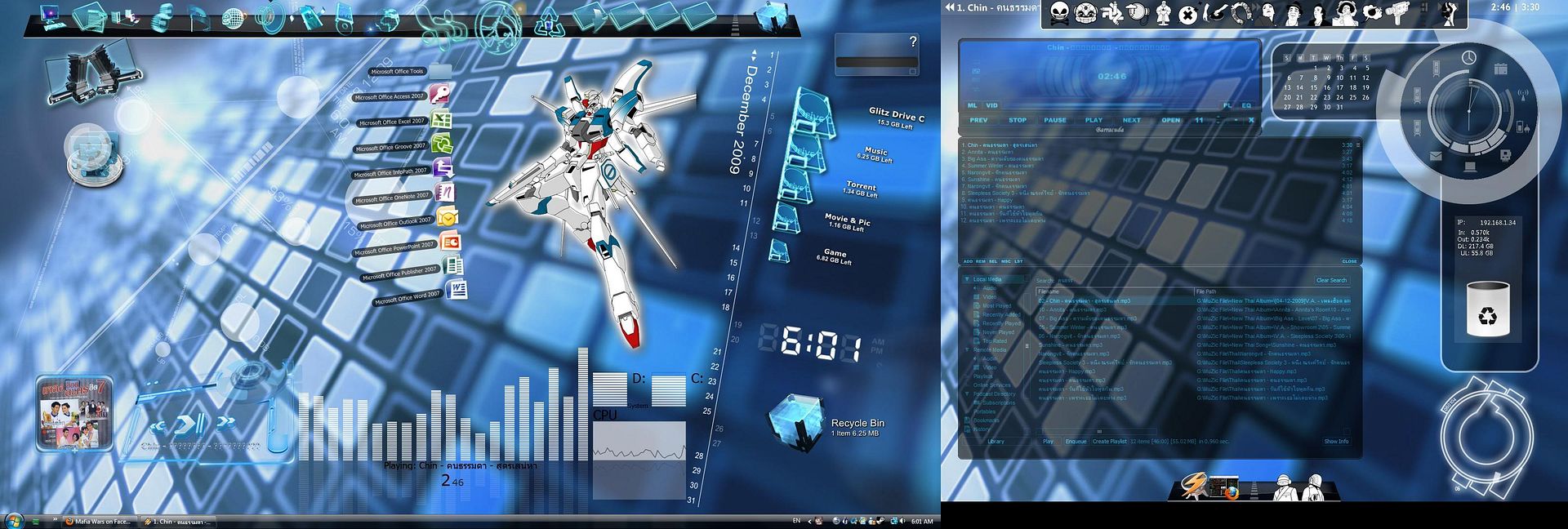The width and height of the screenshot is (1568, 529).
Task: Click the Enqueue button in media library
Action: point(1076,441)
